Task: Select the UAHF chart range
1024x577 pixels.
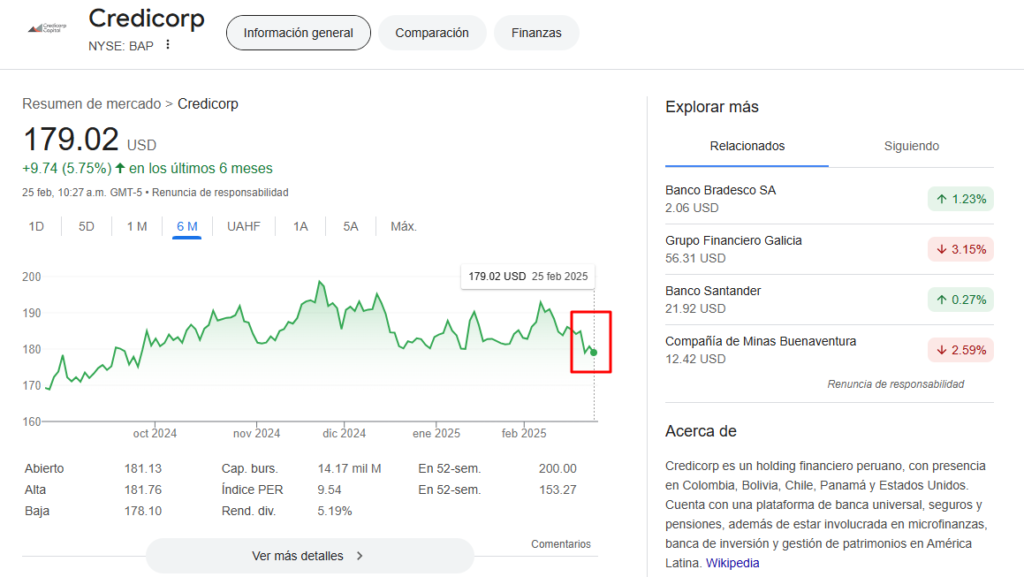Action: point(244,226)
